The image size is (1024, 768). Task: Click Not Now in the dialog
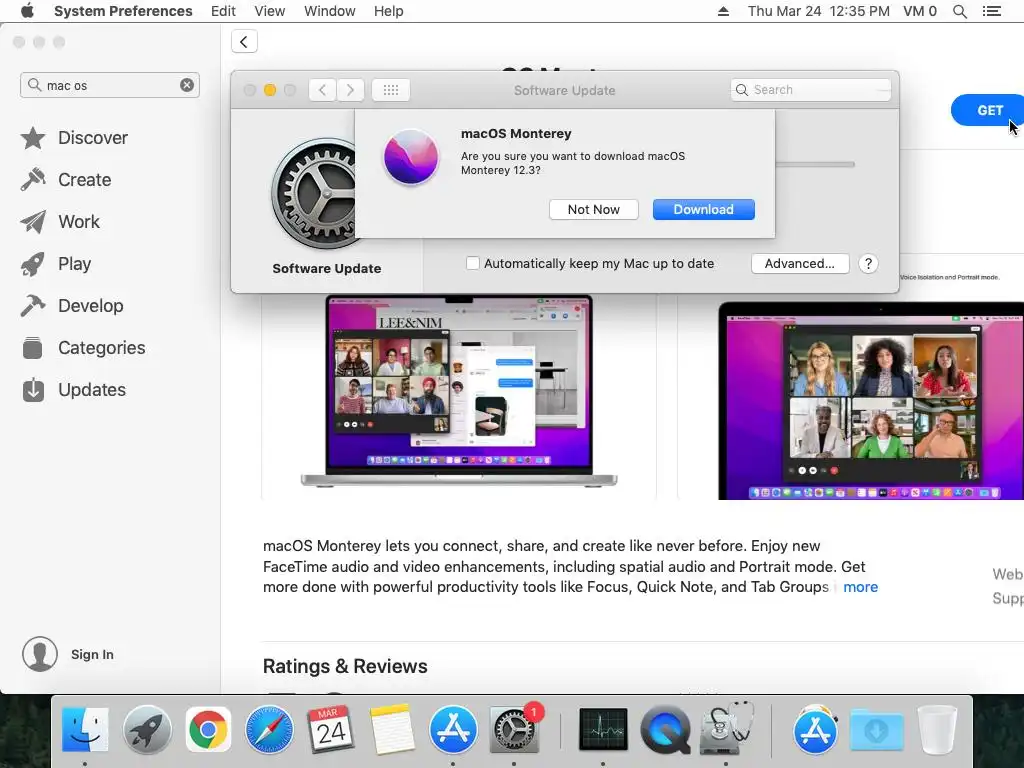click(594, 210)
